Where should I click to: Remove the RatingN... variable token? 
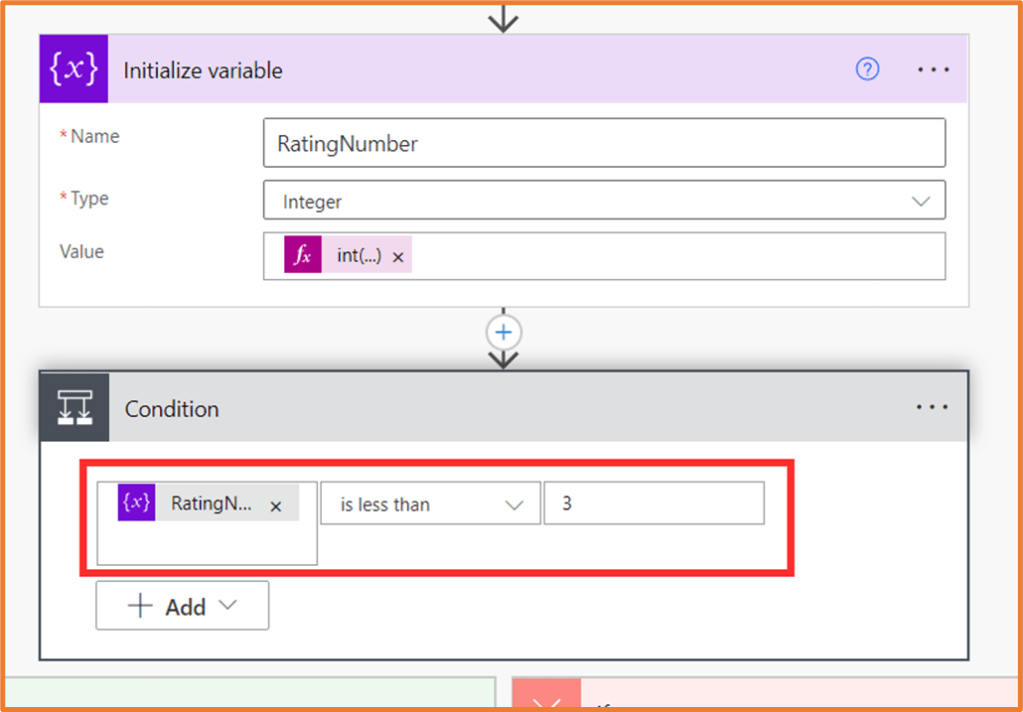pyautogui.click(x=276, y=506)
